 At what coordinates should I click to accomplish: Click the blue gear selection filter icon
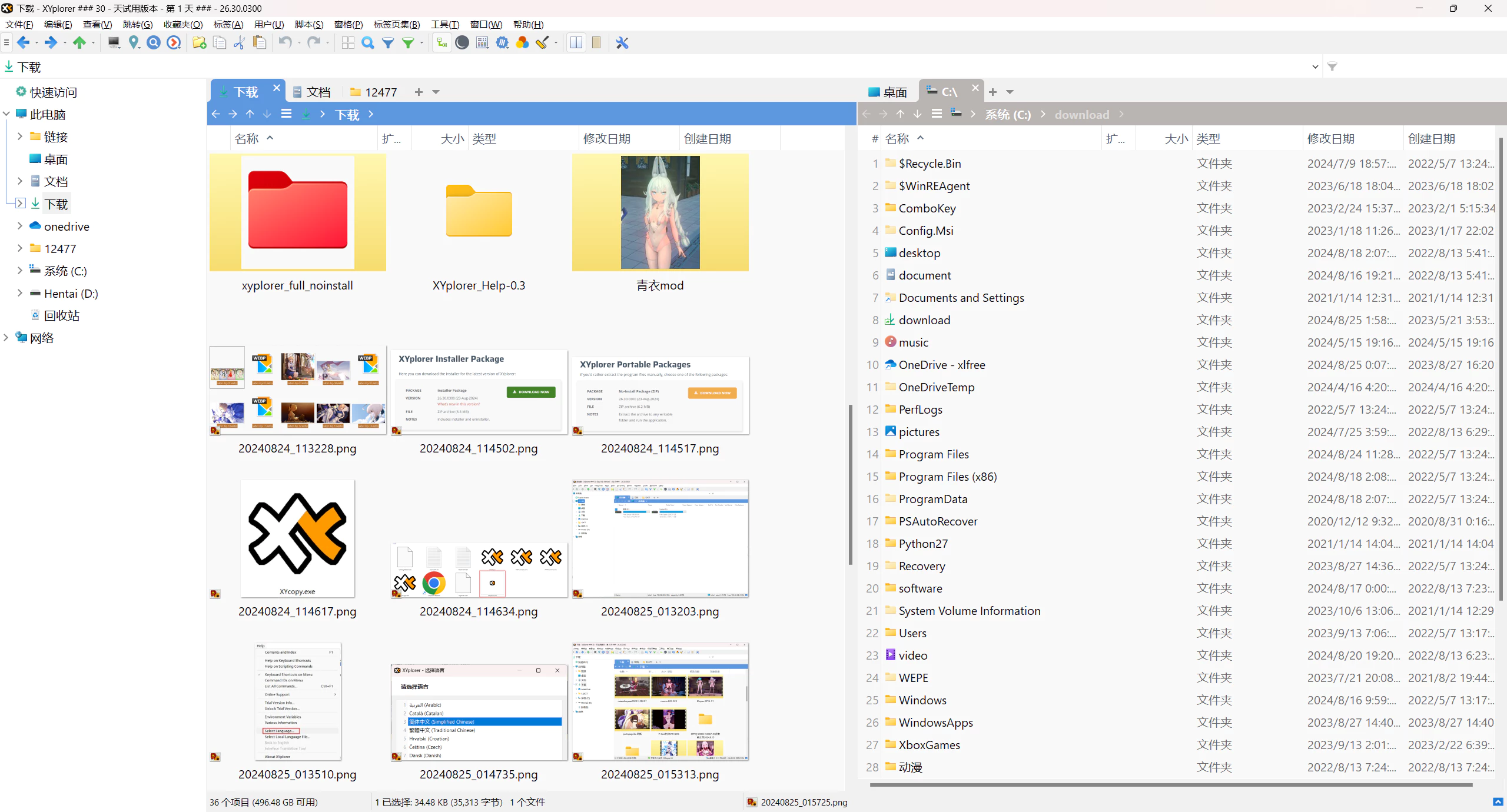tap(502, 42)
